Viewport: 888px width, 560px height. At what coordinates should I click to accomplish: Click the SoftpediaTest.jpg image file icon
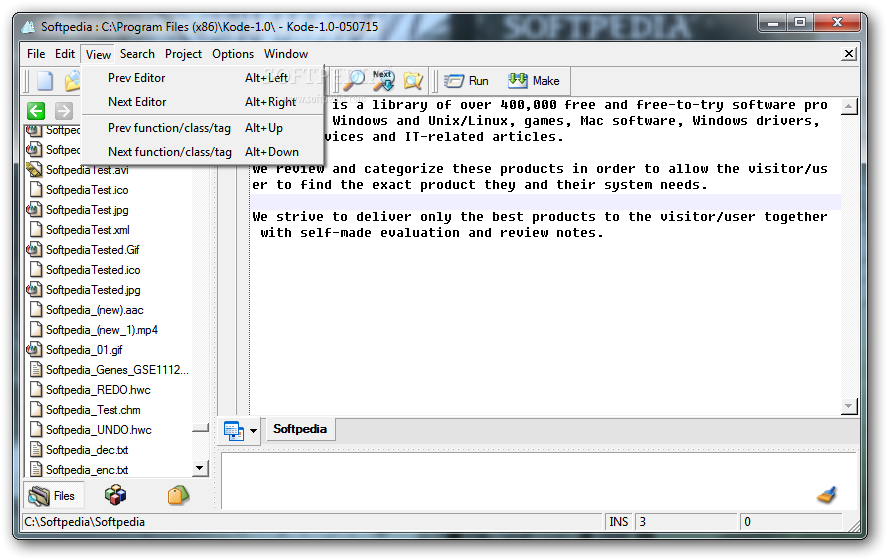[x=34, y=210]
